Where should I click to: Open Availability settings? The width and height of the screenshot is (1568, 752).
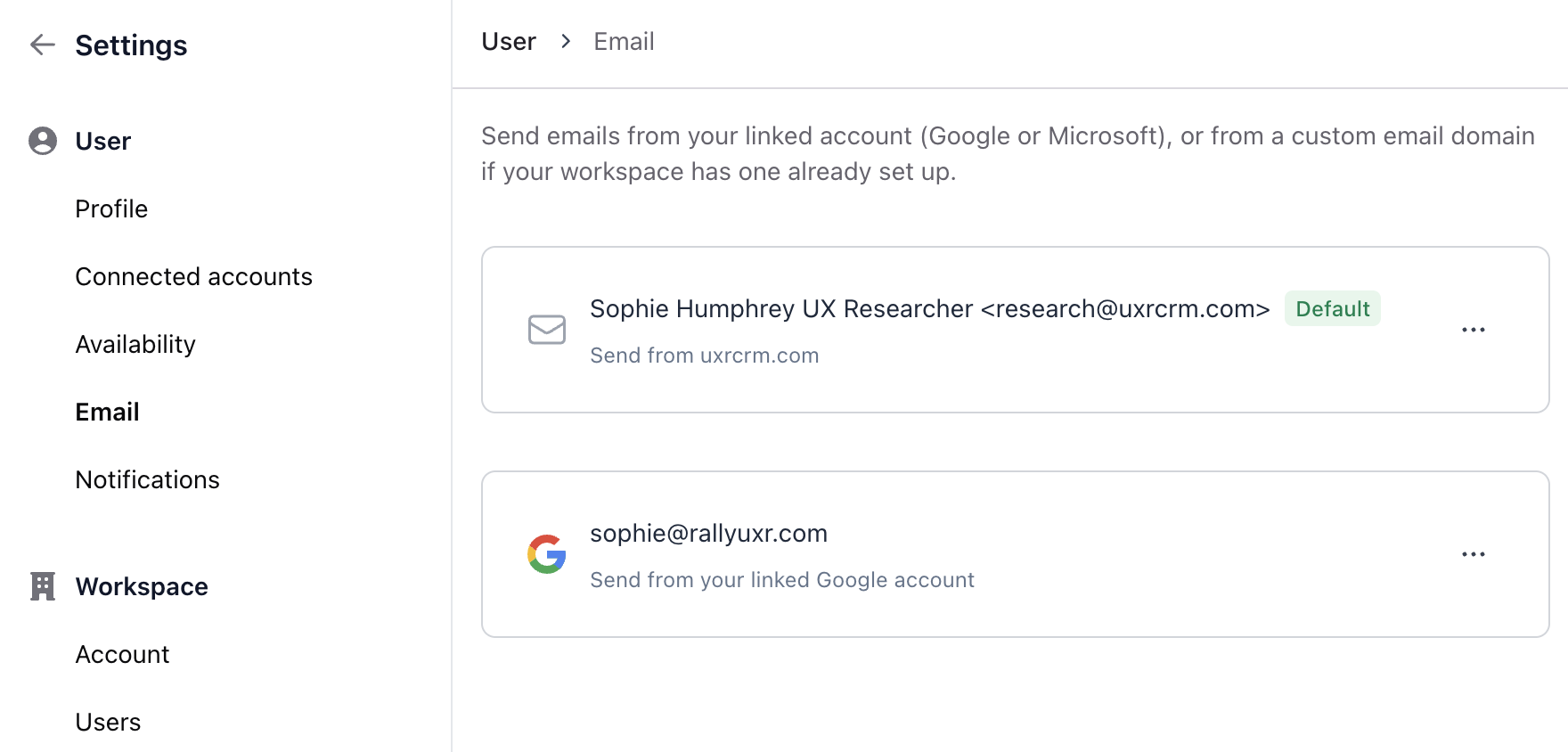tap(135, 344)
